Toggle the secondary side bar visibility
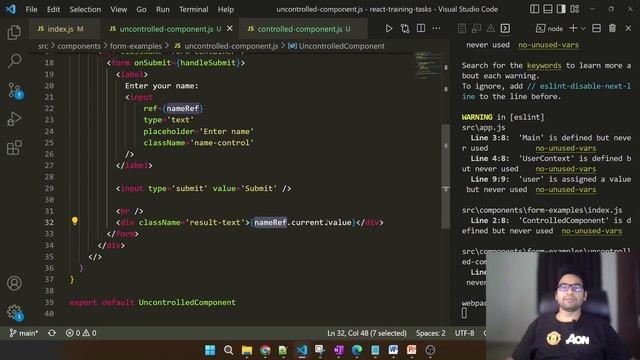 [561, 9]
